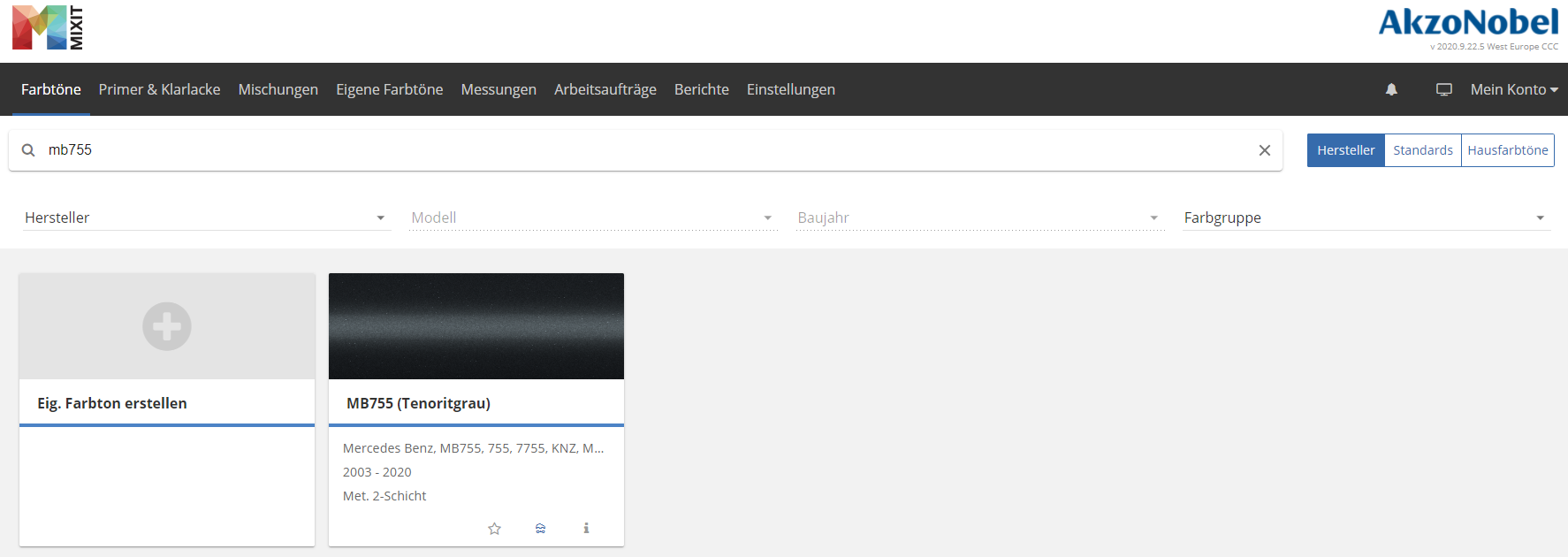
Task: Click the plus icon to create own color
Action: pyautogui.click(x=167, y=326)
